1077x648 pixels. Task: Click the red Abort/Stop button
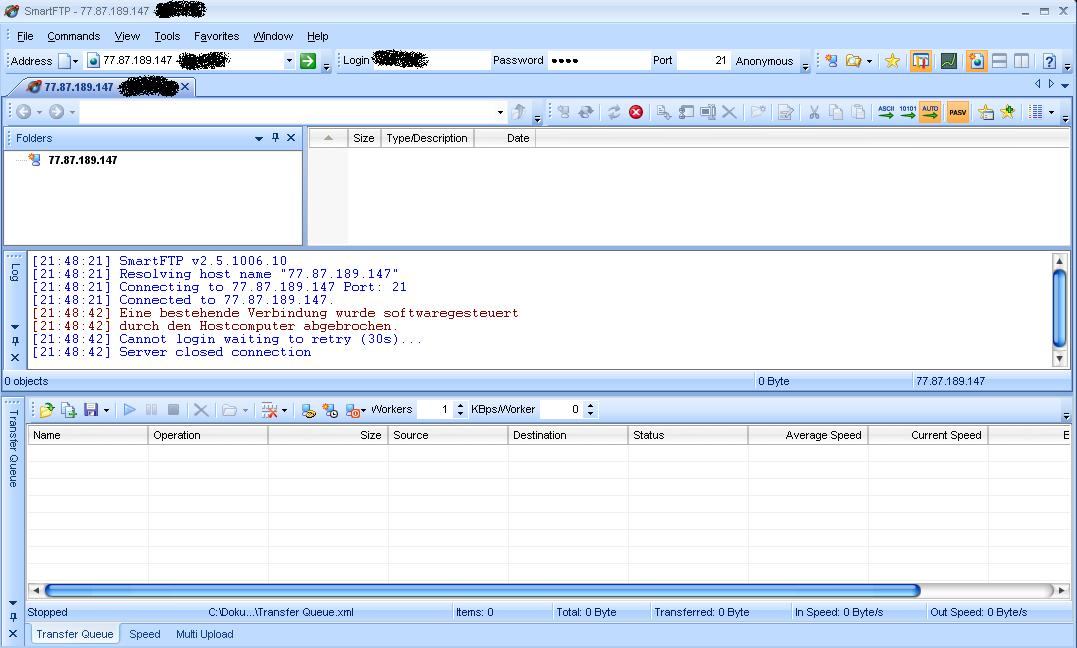click(636, 112)
